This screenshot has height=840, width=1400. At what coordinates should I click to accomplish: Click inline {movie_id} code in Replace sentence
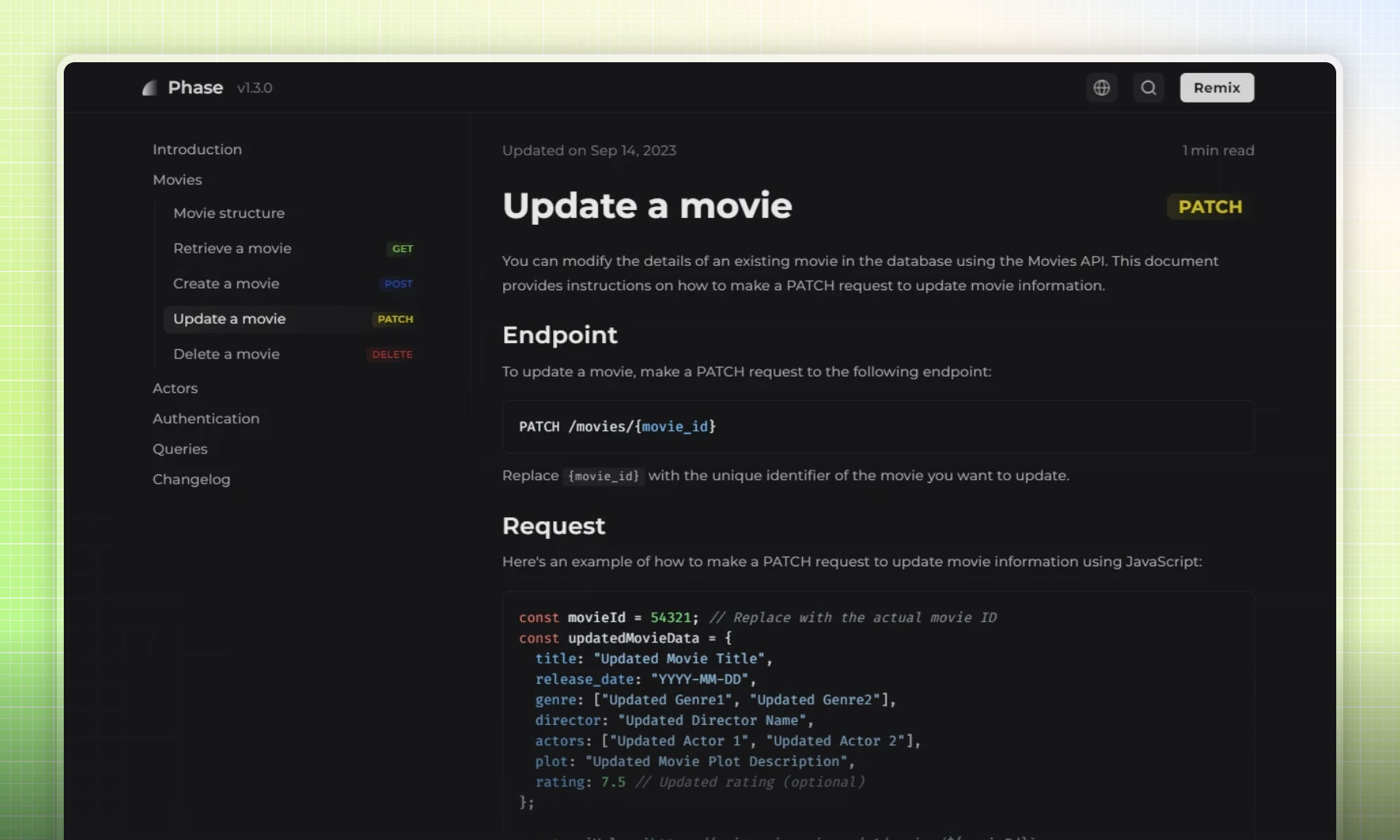(604, 476)
